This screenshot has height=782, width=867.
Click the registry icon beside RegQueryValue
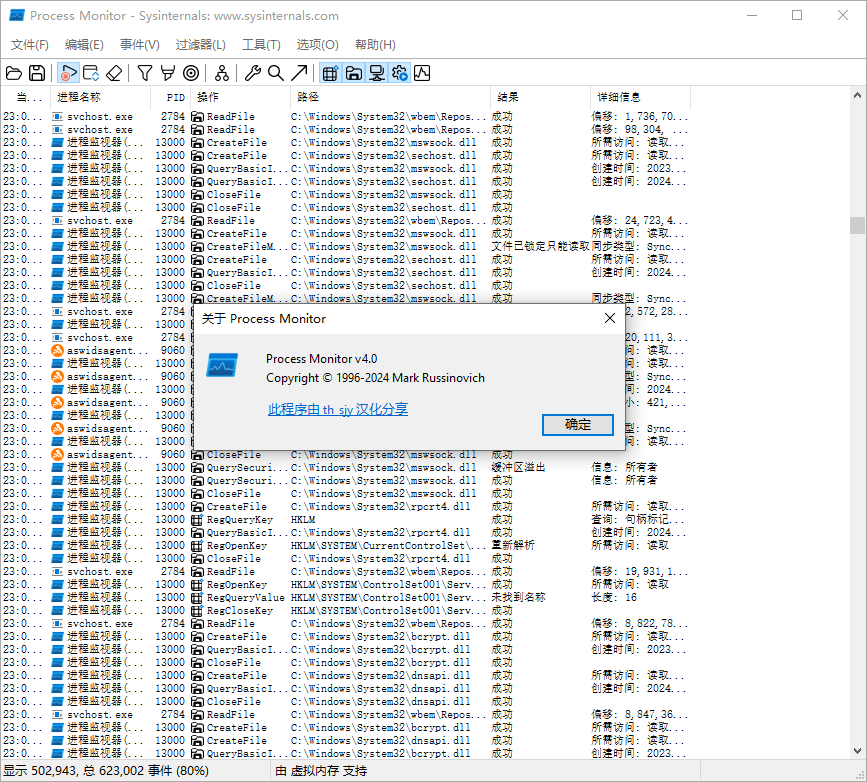(197, 598)
